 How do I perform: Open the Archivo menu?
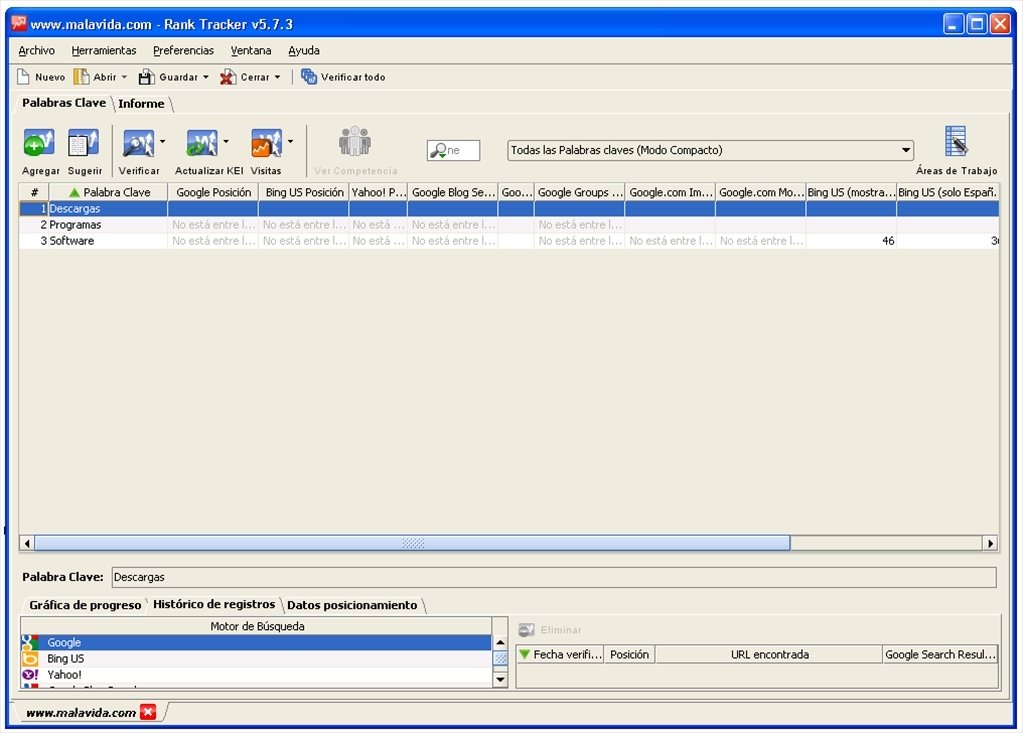point(37,50)
